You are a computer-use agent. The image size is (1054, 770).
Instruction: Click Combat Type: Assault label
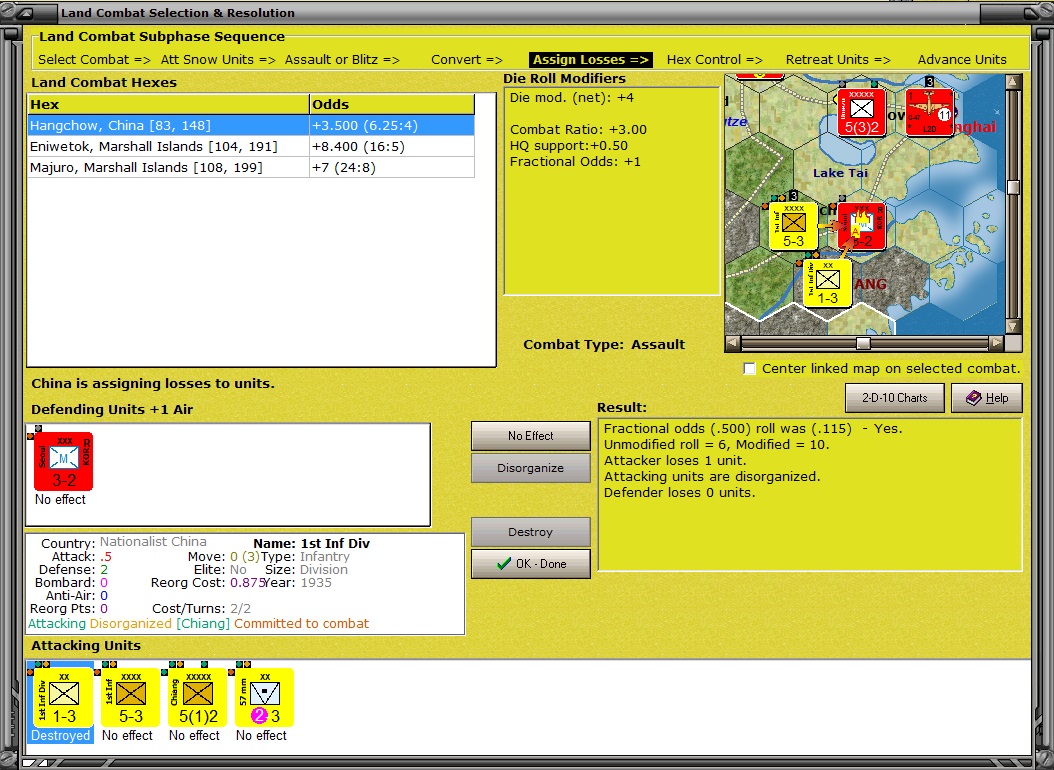(x=604, y=345)
